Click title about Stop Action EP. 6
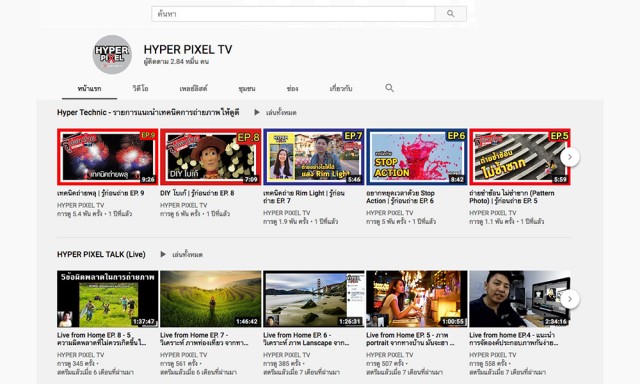The height and width of the screenshot is (384, 640). (400, 197)
